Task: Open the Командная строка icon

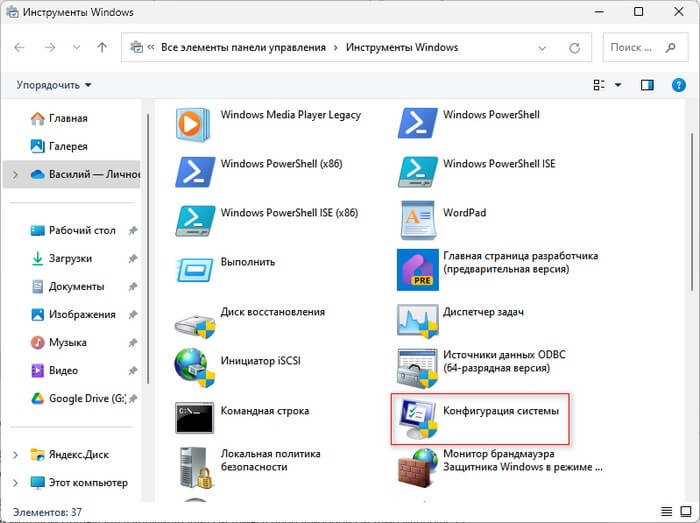Action: (194, 418)
